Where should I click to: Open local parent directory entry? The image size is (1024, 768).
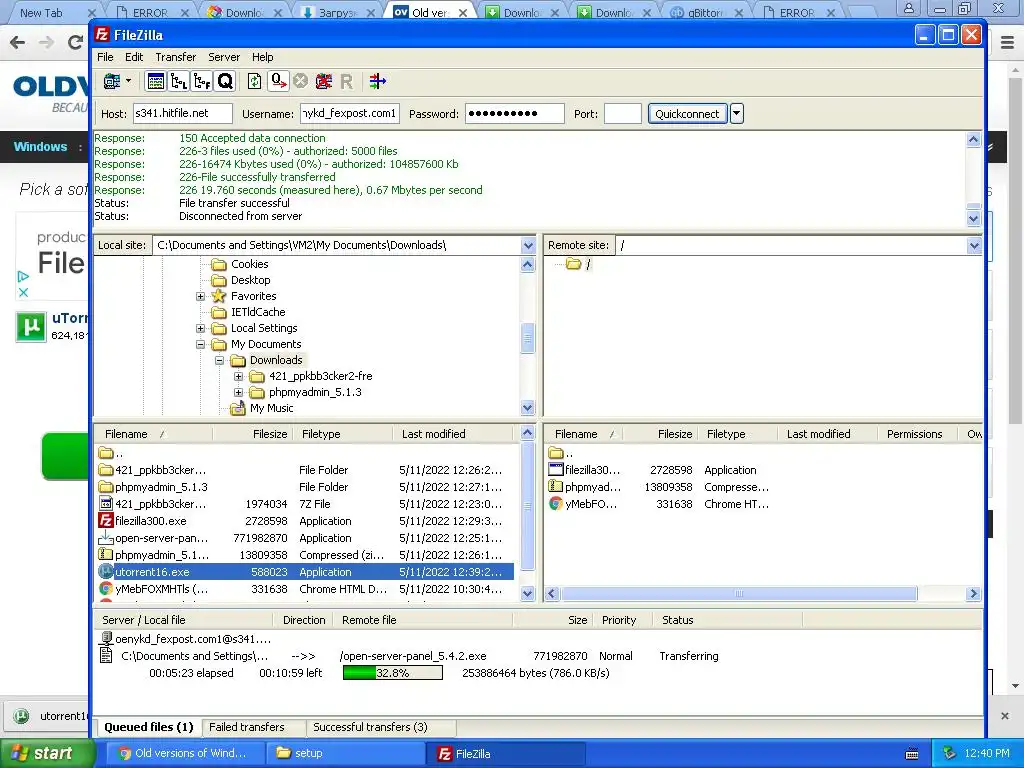coord(110,453)
